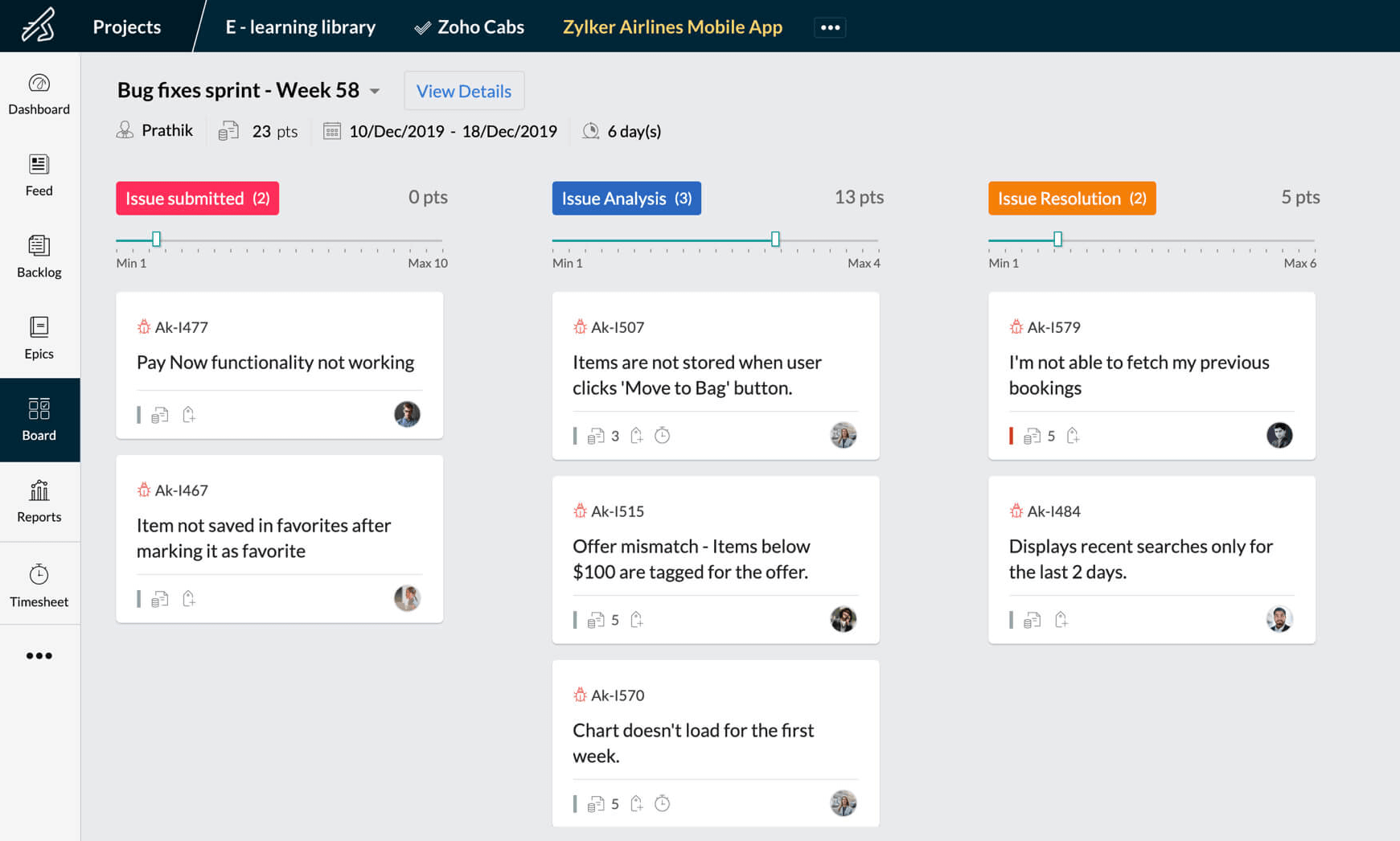Click the 6 day(s) duration text
Screen dimensions: 1400x841
point(634,131)
